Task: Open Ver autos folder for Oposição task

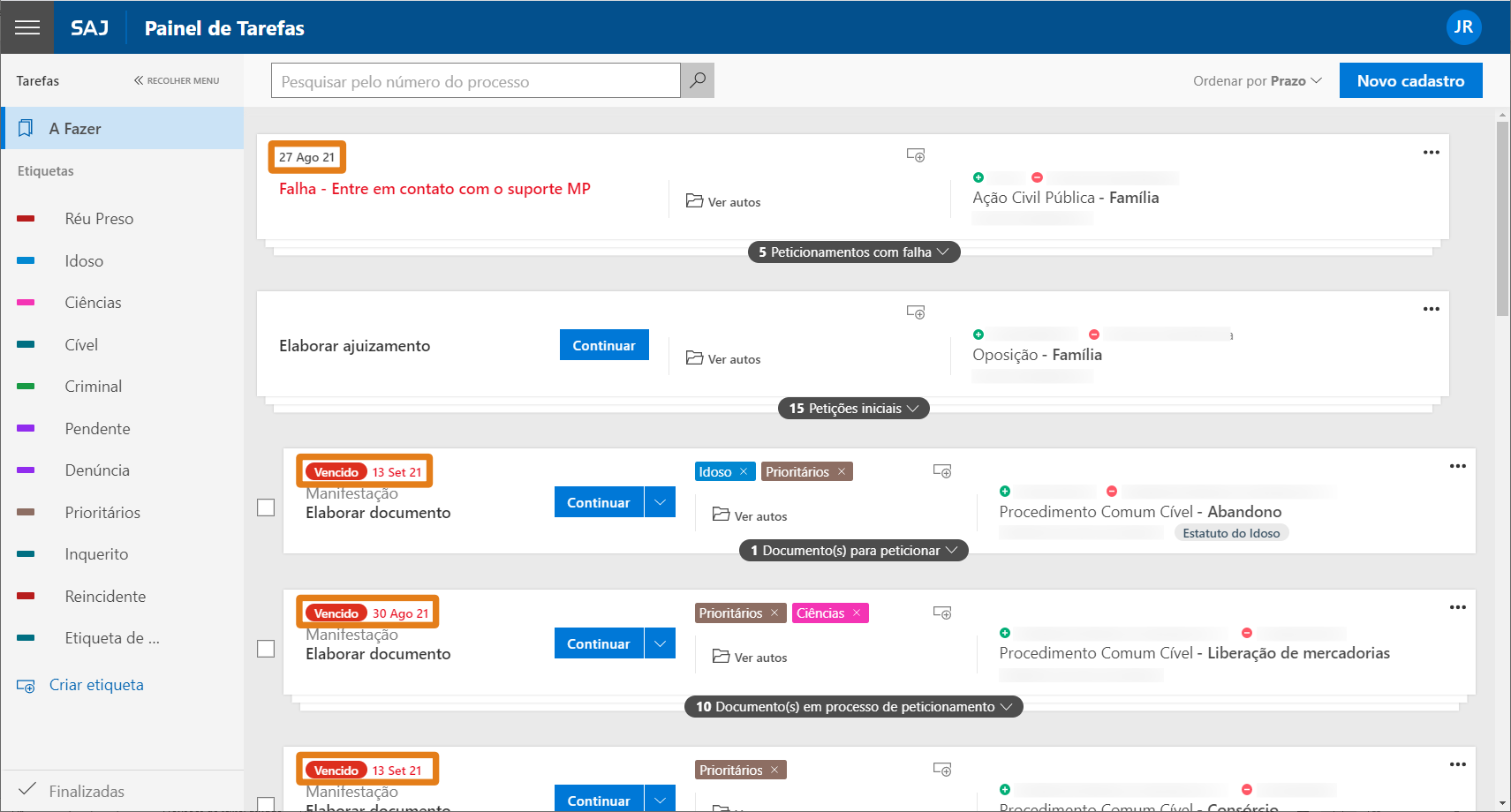Action: tap(723, 358)
